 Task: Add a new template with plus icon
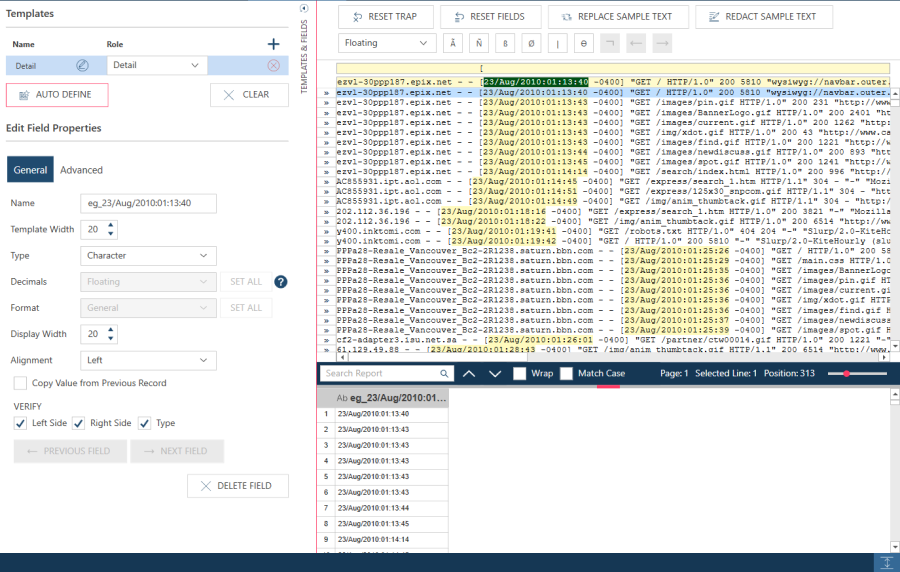point(273,44)
